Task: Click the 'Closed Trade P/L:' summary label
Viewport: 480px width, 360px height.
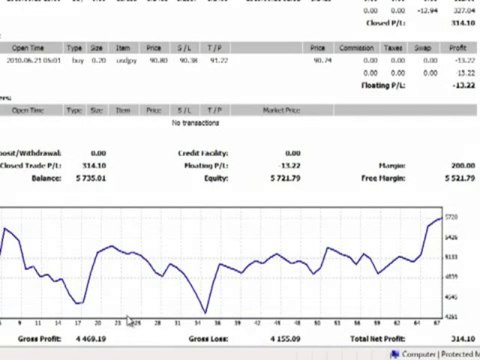Action: click(31, 166)
